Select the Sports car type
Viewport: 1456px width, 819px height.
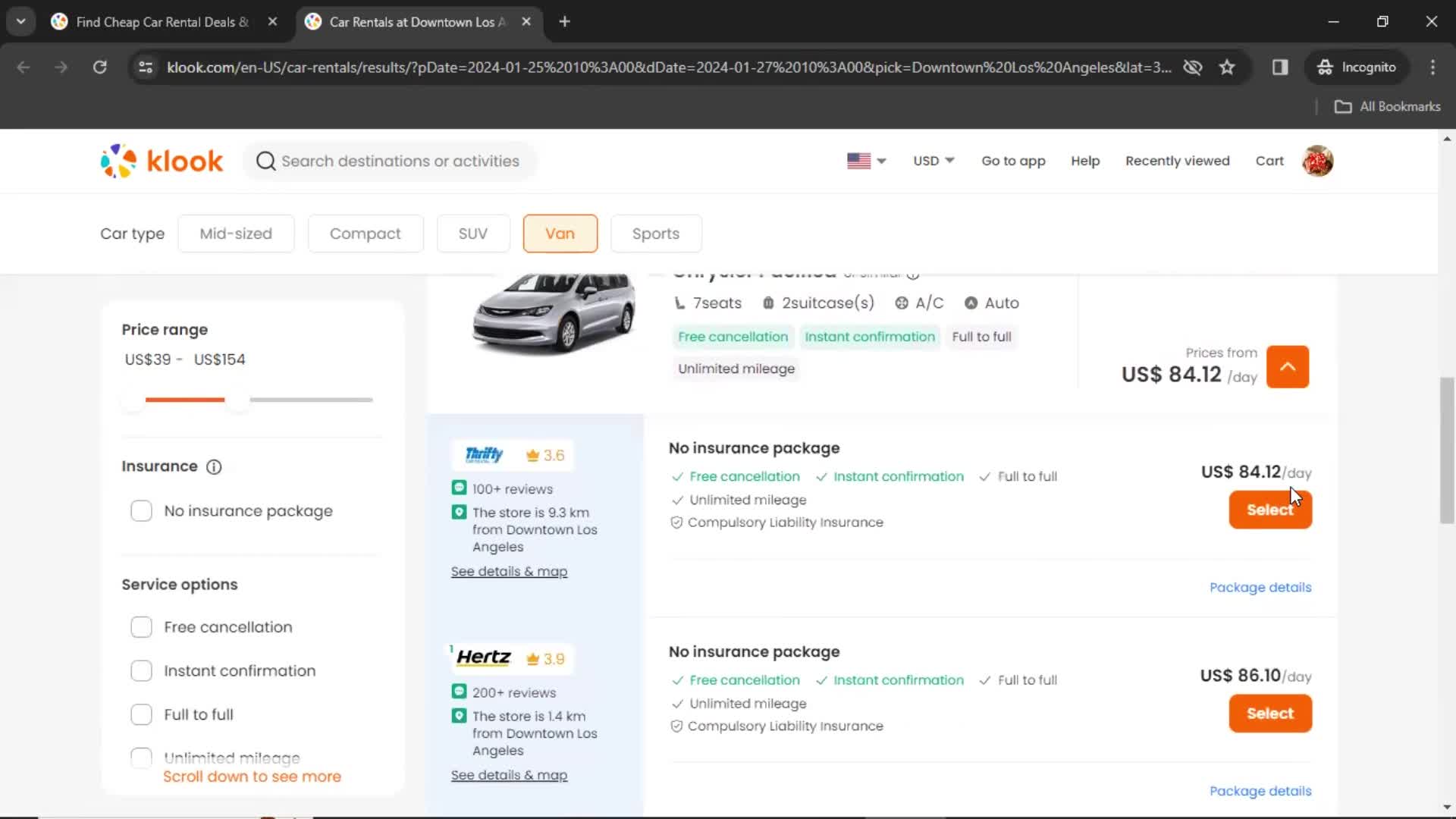(x=656, y=234)
